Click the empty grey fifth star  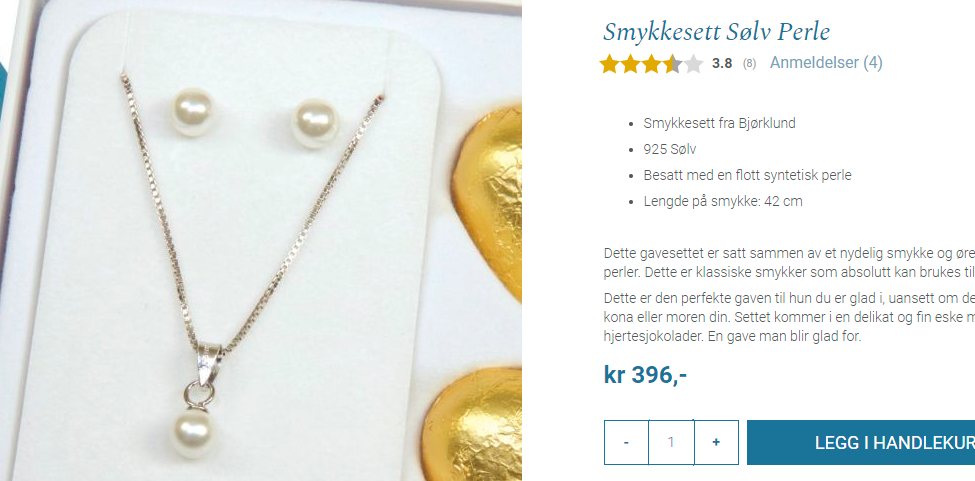tap(693, 63)
